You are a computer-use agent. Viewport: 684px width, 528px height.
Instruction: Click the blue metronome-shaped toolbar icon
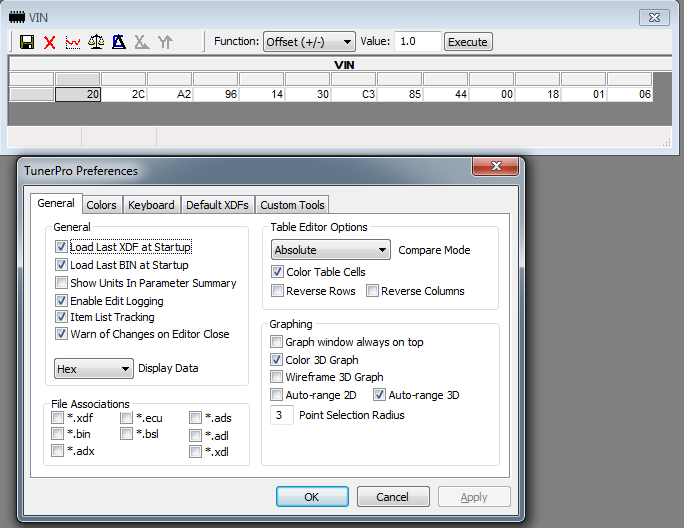pos(119,42)
